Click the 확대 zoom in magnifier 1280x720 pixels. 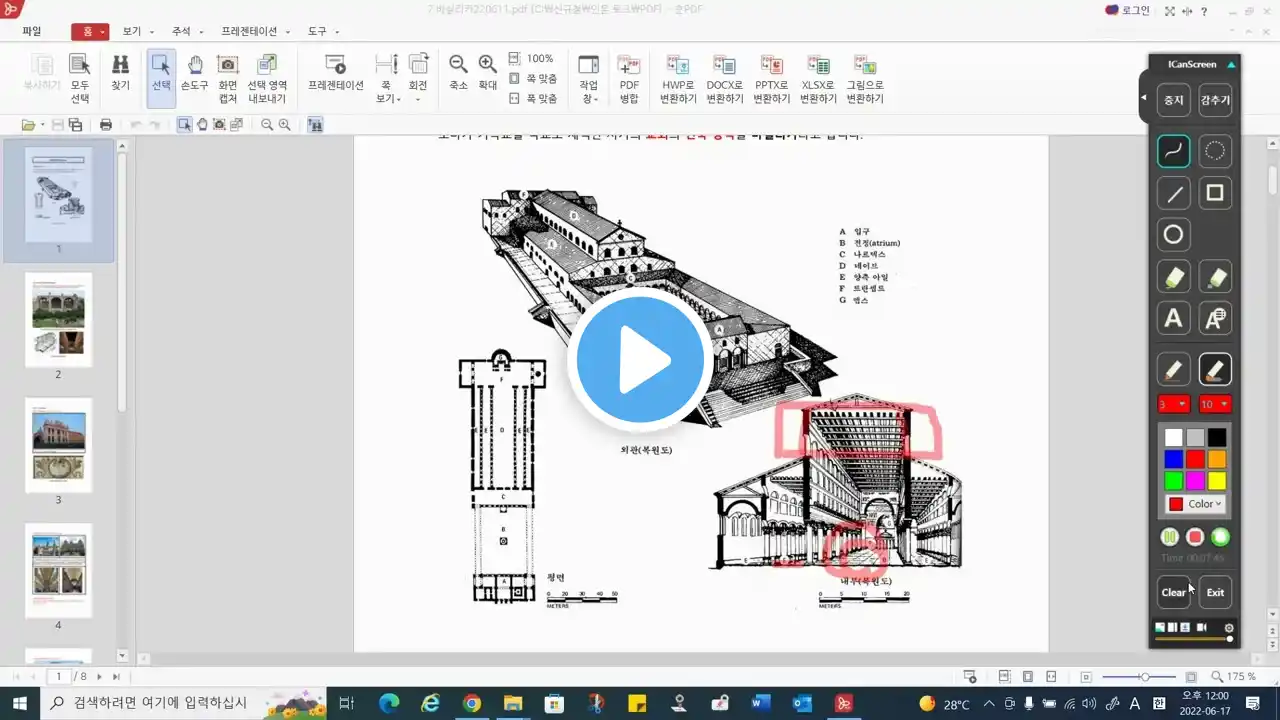[x=487, y=74]
